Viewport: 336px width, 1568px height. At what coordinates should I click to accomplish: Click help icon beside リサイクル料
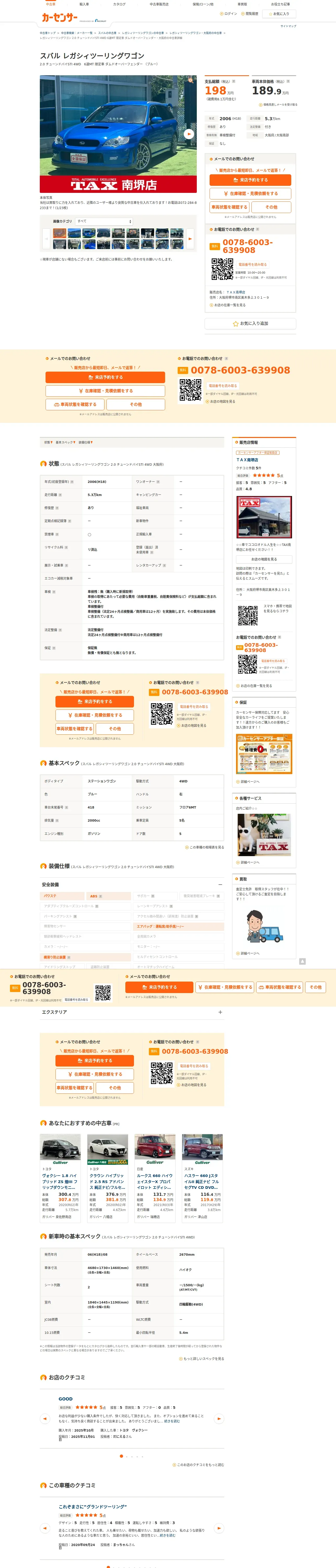(66, 547)
